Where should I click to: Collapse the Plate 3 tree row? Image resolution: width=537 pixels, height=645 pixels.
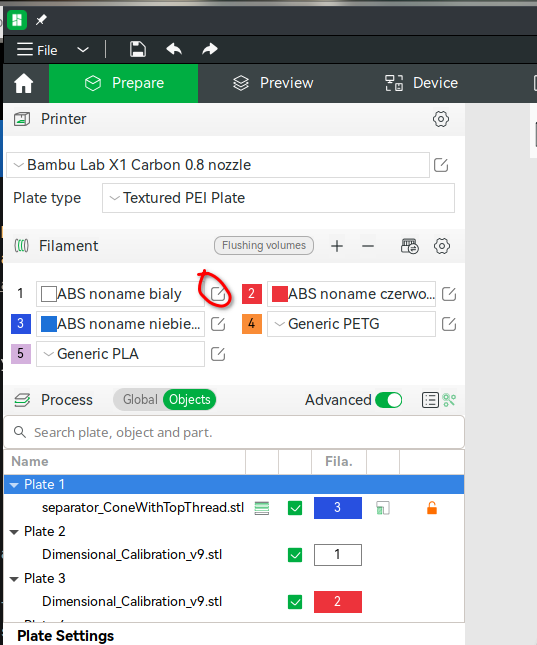pos(14,579)
